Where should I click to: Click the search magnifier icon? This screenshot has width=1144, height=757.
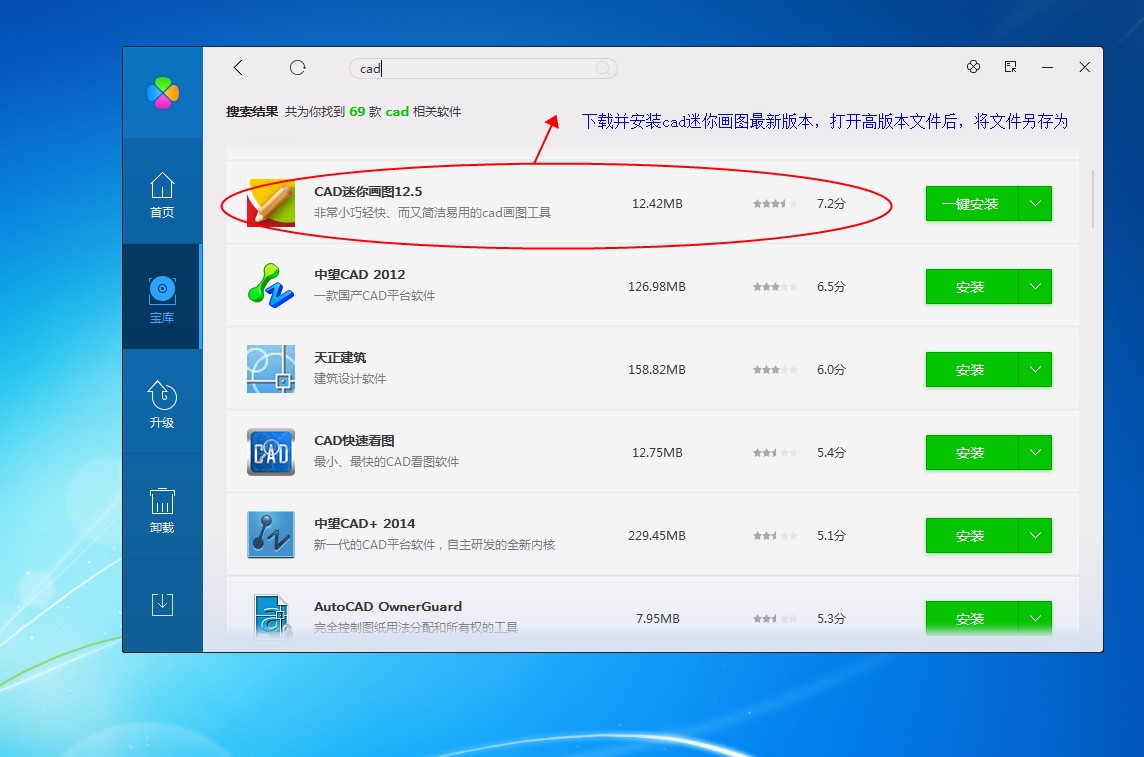603,69
